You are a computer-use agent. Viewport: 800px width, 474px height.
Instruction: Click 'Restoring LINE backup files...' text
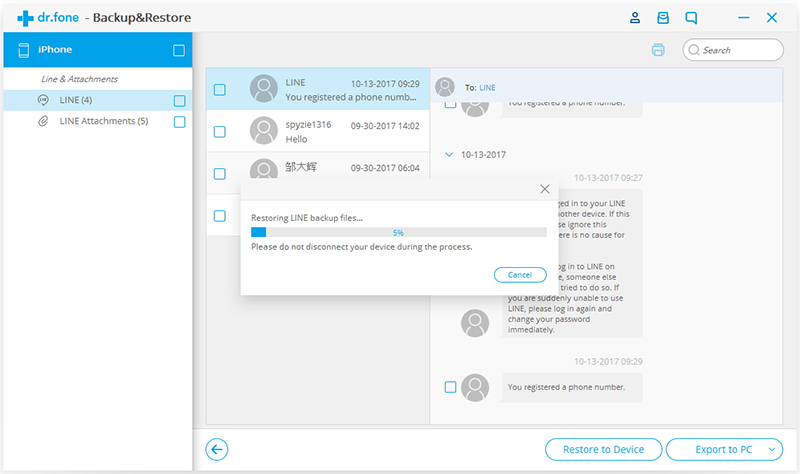coord(307,218)
